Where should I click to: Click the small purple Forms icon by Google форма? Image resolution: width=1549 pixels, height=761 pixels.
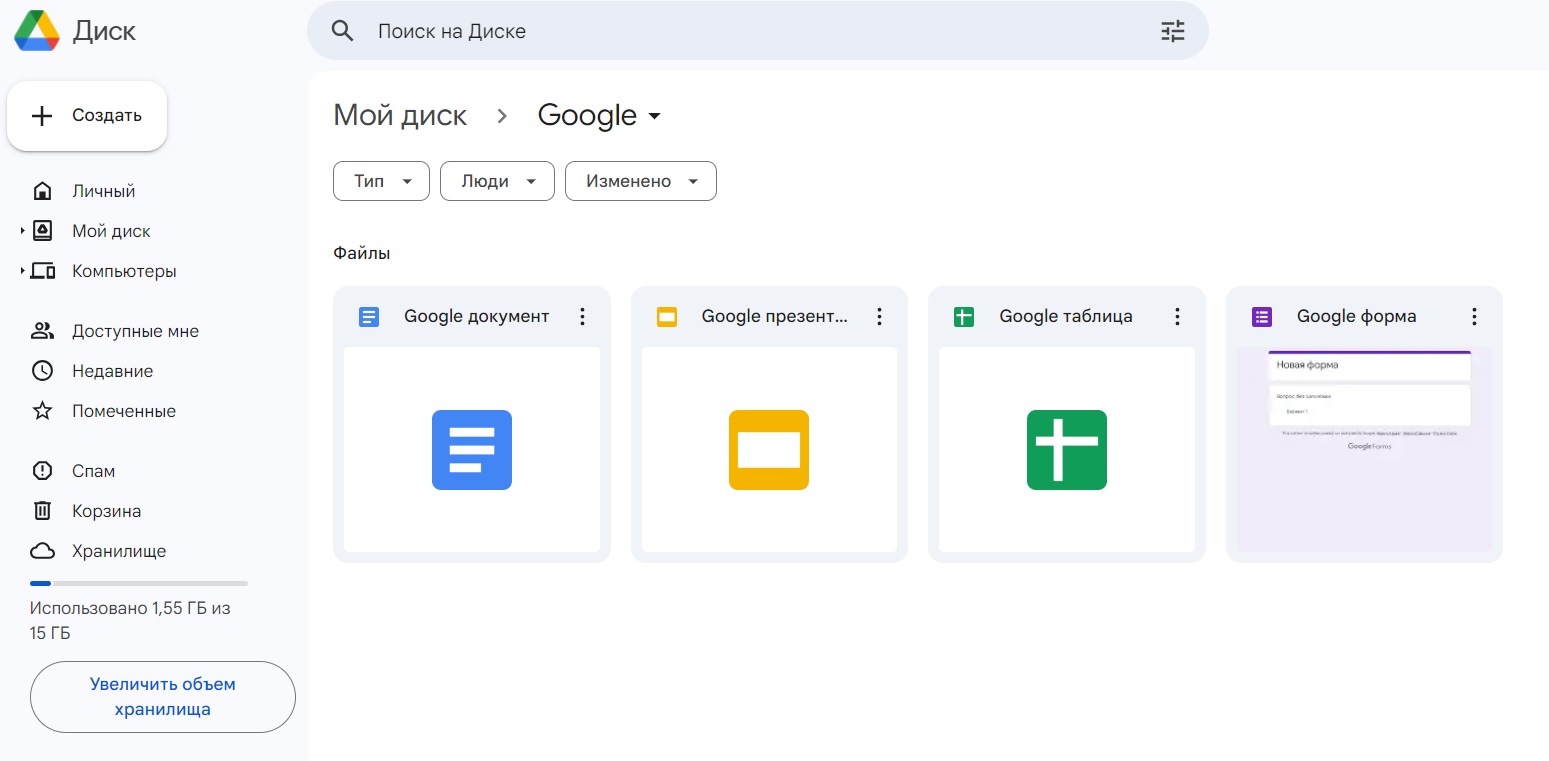(x=1262, y=317)
